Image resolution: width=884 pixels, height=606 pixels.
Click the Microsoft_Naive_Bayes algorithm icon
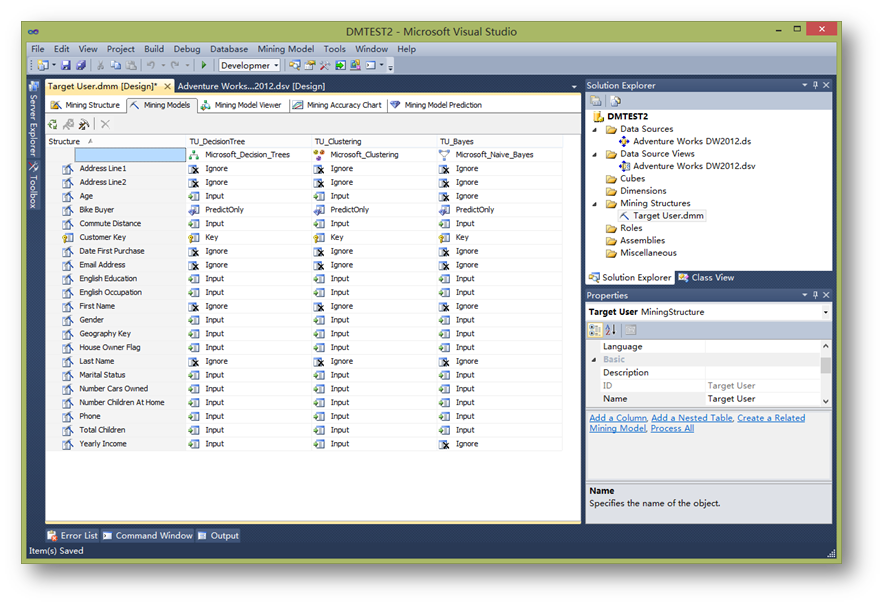click(445, 155)
